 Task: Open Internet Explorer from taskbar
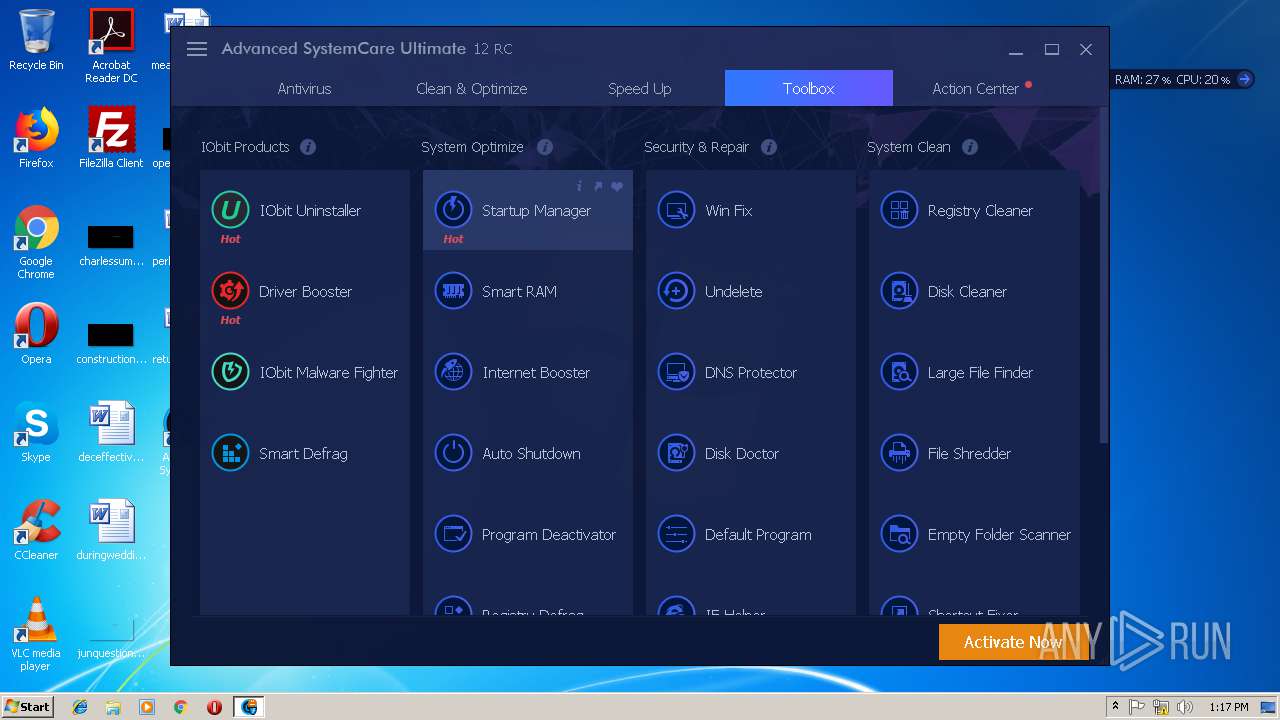(x=80, y=707)
